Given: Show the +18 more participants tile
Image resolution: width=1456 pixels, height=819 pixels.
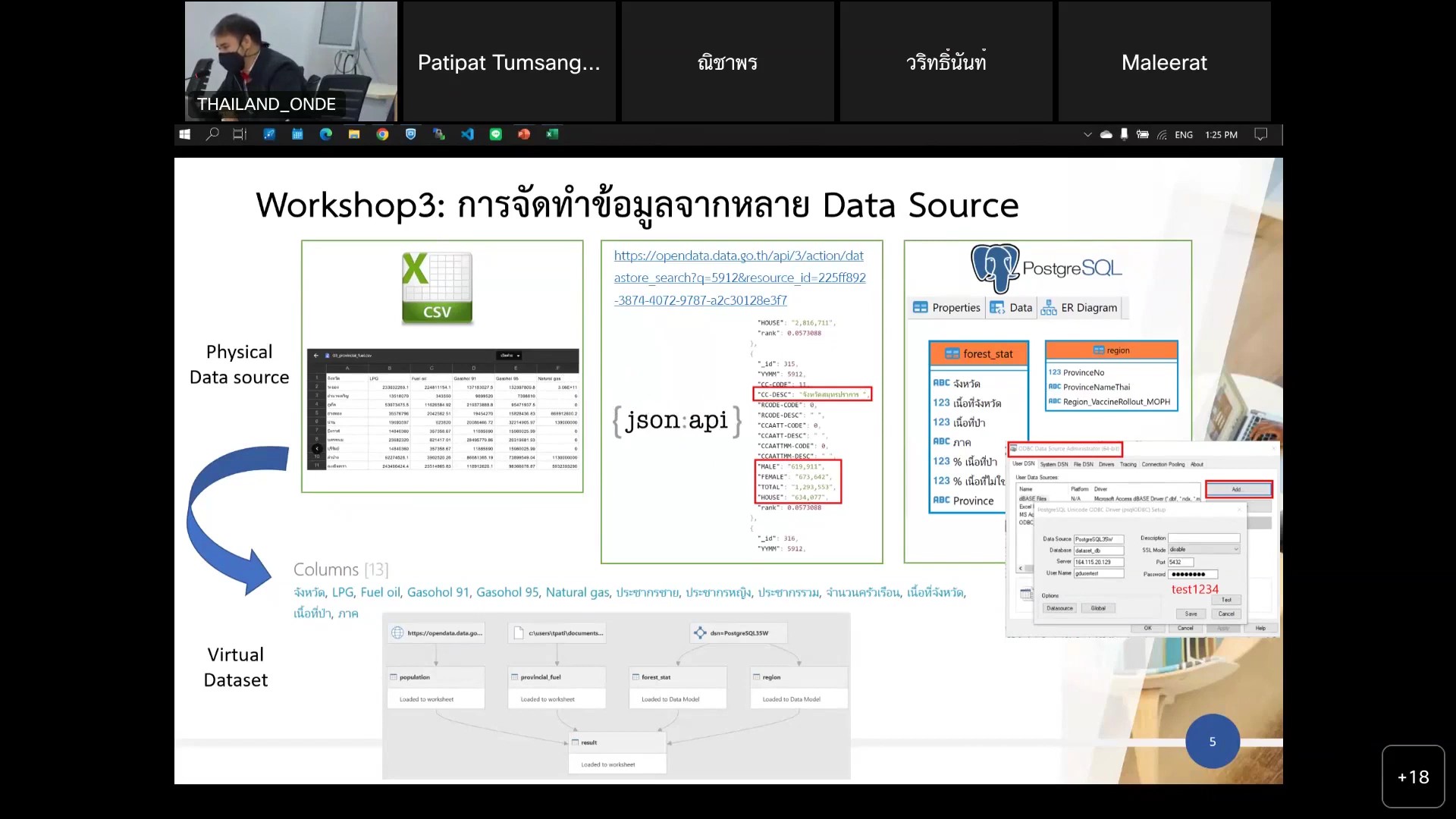Looking at the screenshot, I should pyautogui.click(x=1413, y=777).
